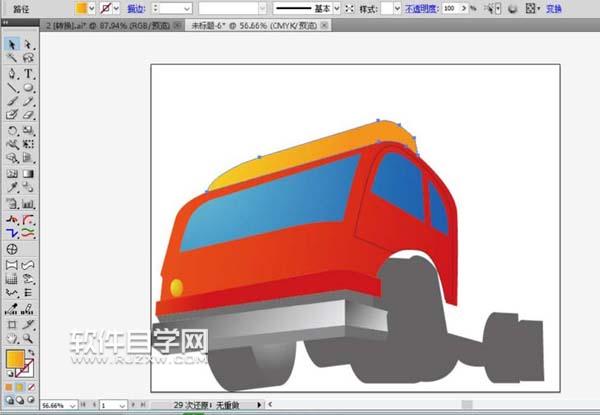Image resolution: width=600 pixels, height=415 pixels.
Task: Click the horizontal scrollbar thumb
Action: click(x=467, y=405)
